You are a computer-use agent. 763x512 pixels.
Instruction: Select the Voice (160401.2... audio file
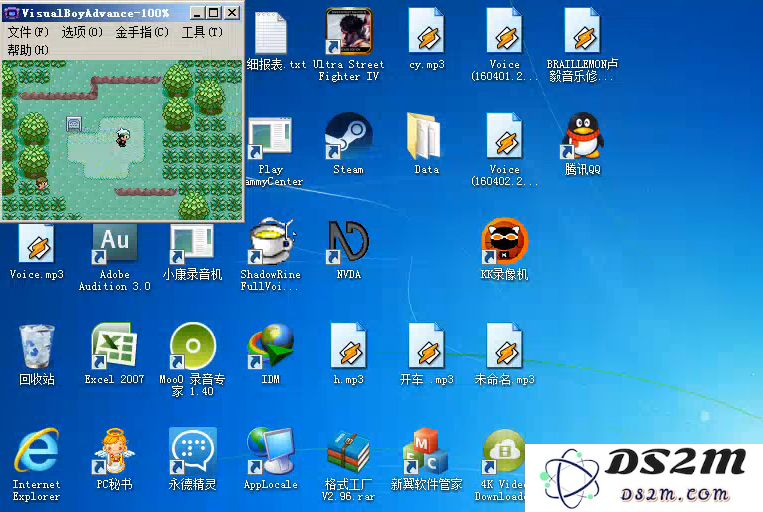(505, 31)
